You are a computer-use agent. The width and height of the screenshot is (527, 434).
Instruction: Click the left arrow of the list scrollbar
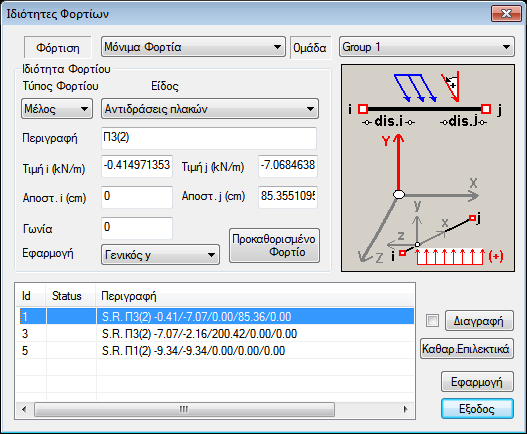24,409
